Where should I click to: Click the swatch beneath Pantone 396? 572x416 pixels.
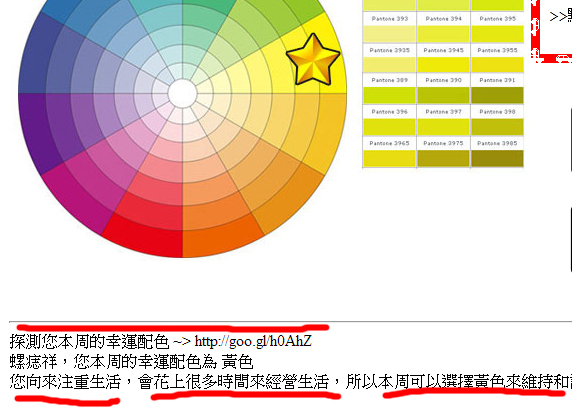pyautogui.click(x=390, y=127)
